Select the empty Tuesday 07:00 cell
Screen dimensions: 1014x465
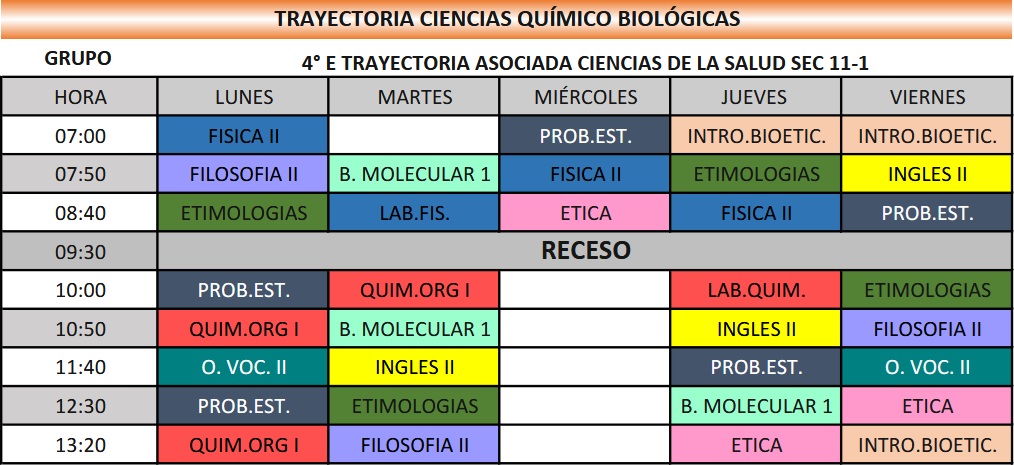click(414, 136)
